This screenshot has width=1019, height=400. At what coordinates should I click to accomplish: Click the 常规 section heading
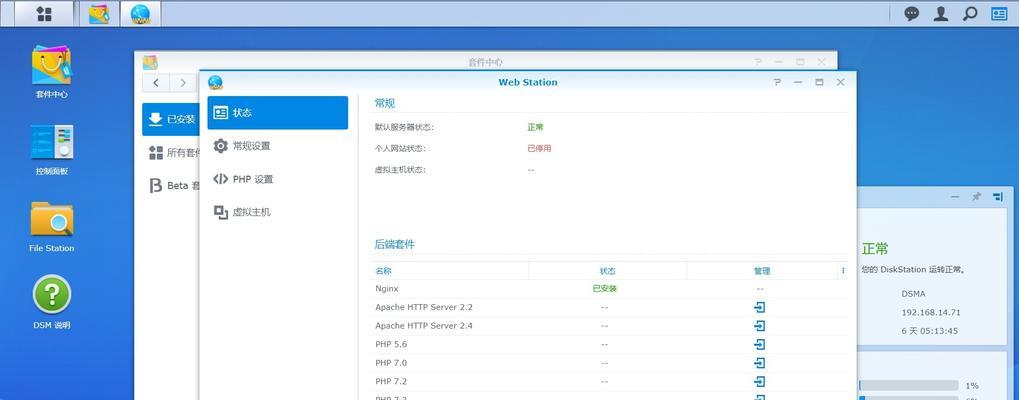click(x=385, y=103)
